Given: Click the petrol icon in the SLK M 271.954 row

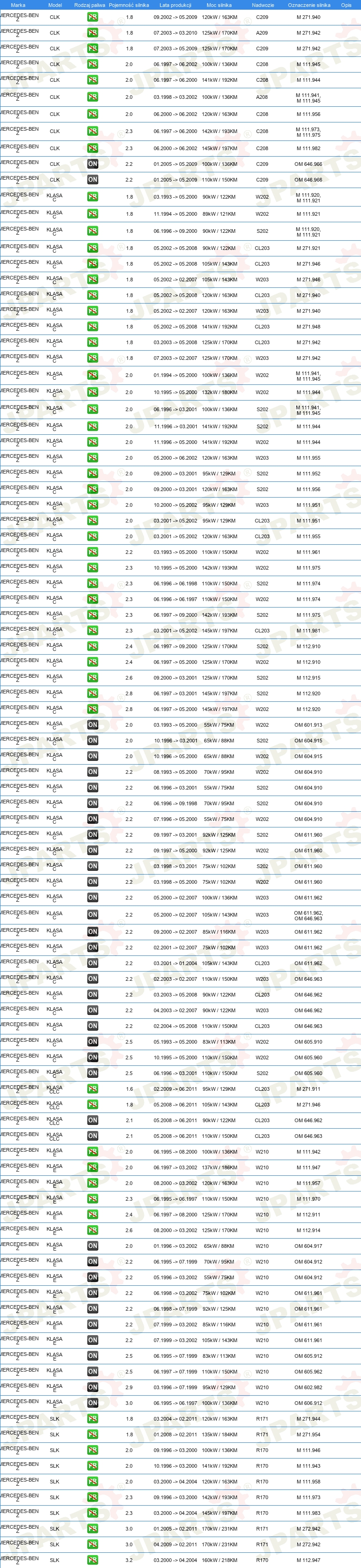Looking at the screenshot, I should 92,1434.
